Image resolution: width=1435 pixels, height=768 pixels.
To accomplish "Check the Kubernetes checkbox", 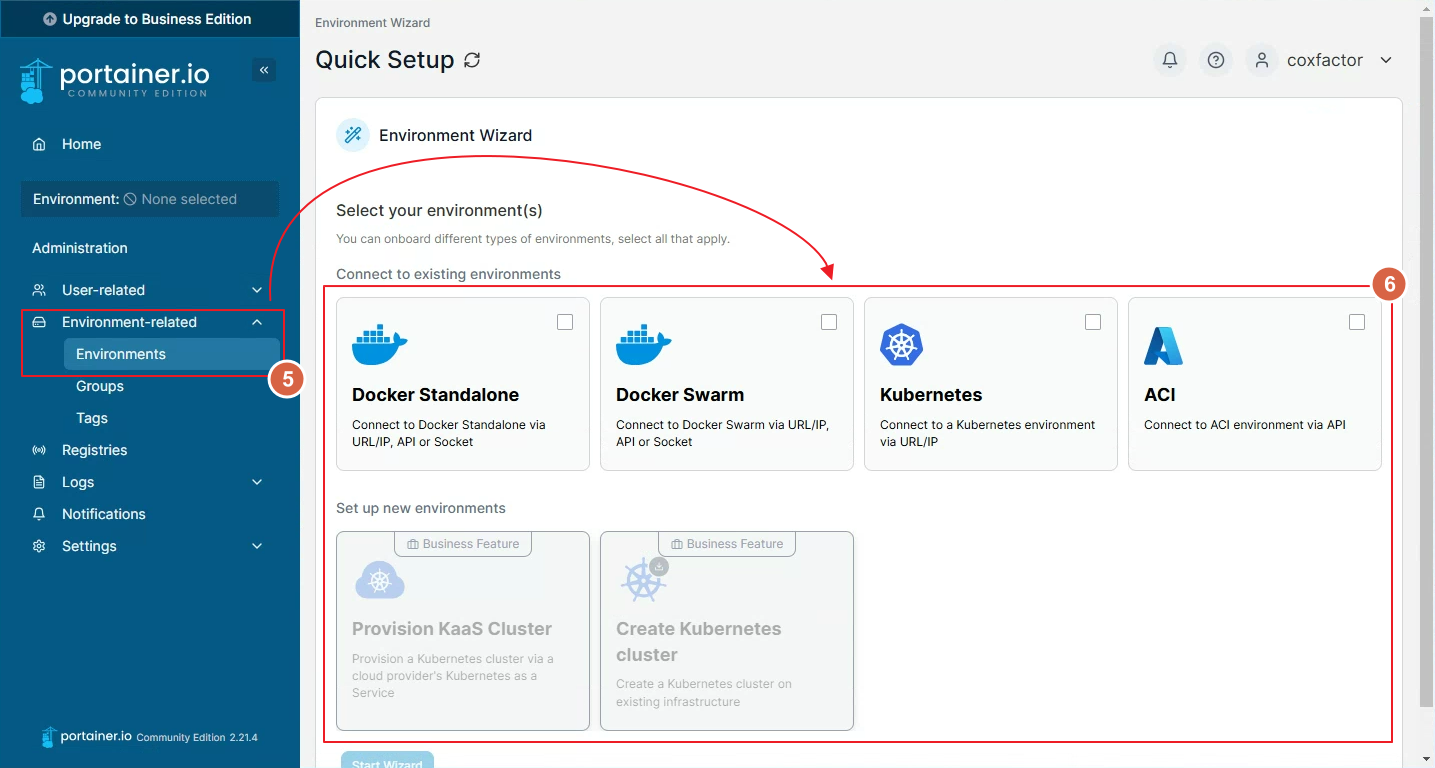I will pos(1093,322).
